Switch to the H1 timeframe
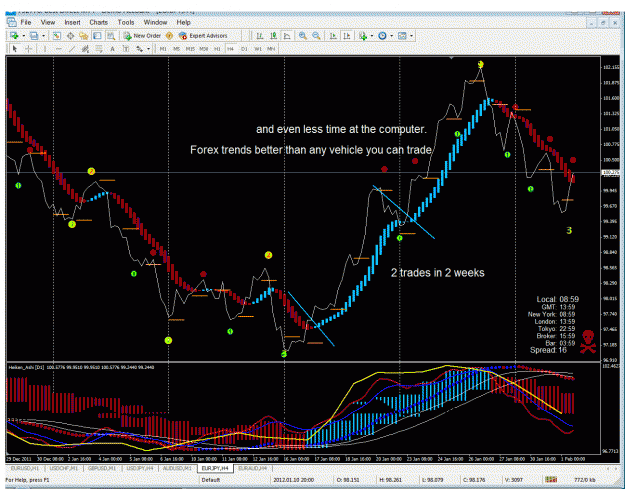Screen dimensions: 625x489 click(217, 49)
